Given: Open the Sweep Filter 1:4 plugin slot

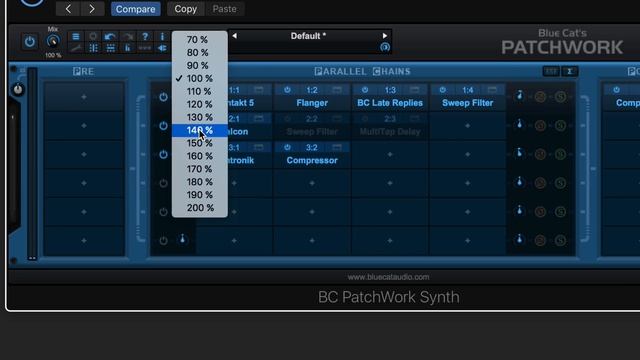Looking at the screenshot, I should pos(467,103).
